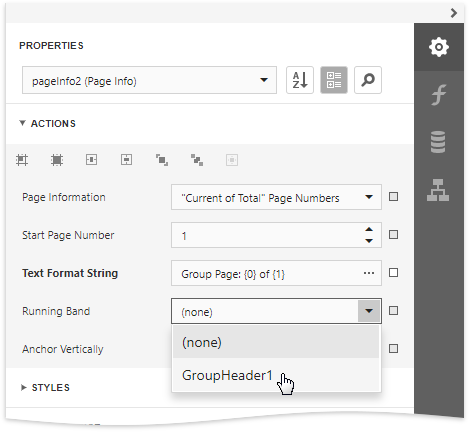This screenshot has width=469, height=432.
Task: Click the Bring to Front action icon
Action: (162, 160)
